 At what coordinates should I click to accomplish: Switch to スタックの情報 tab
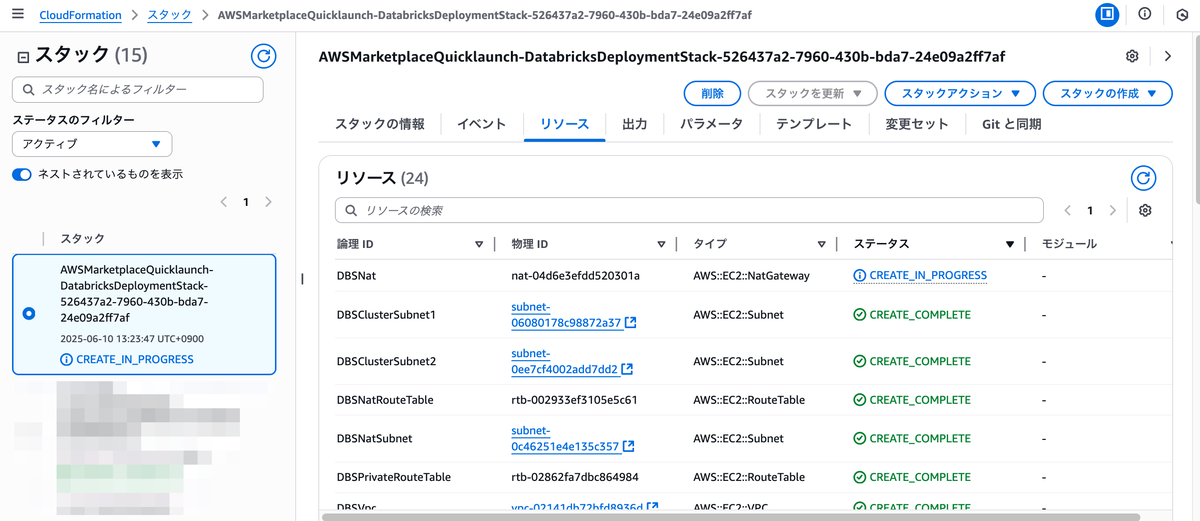point(380,124)
